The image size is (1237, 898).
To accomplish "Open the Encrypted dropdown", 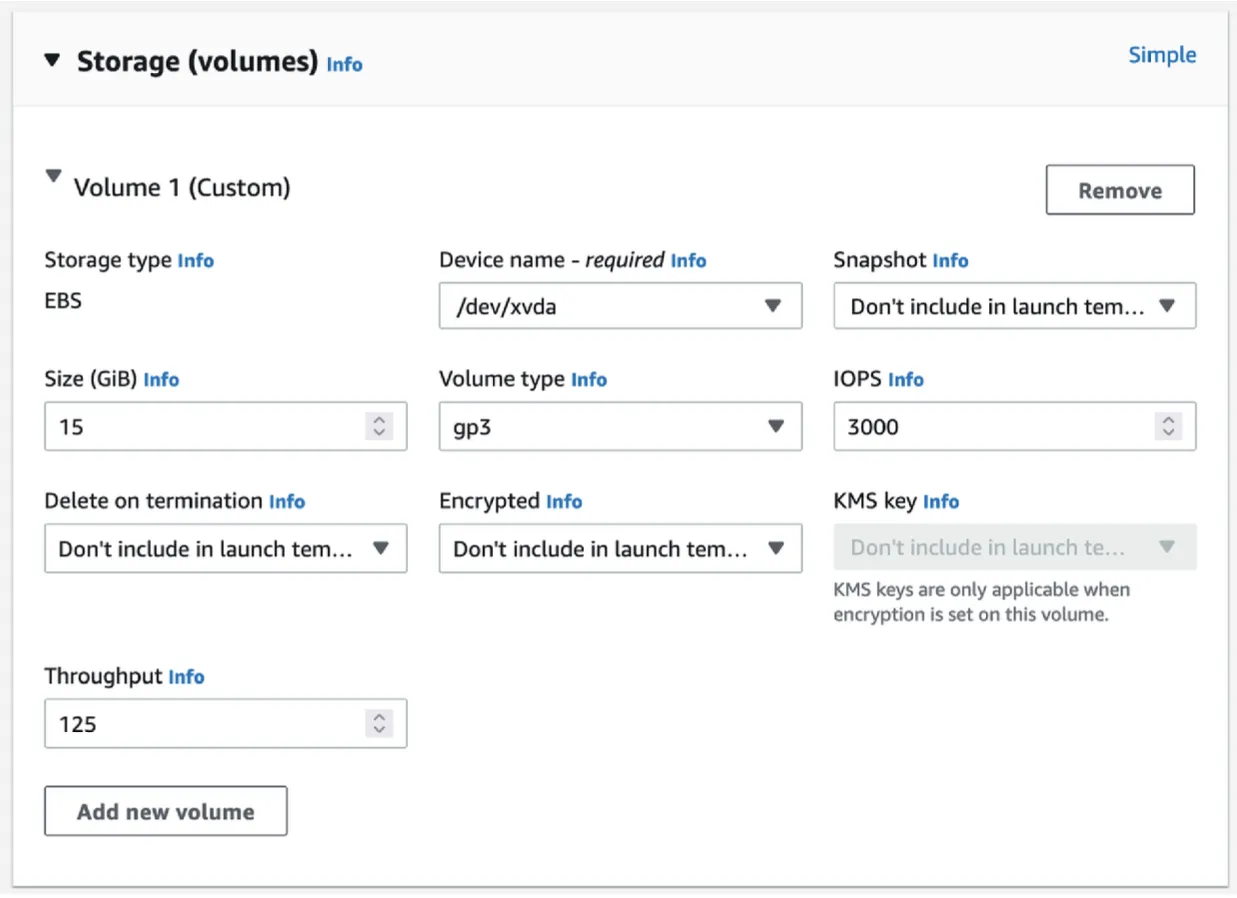I will [x=620, y=548].
